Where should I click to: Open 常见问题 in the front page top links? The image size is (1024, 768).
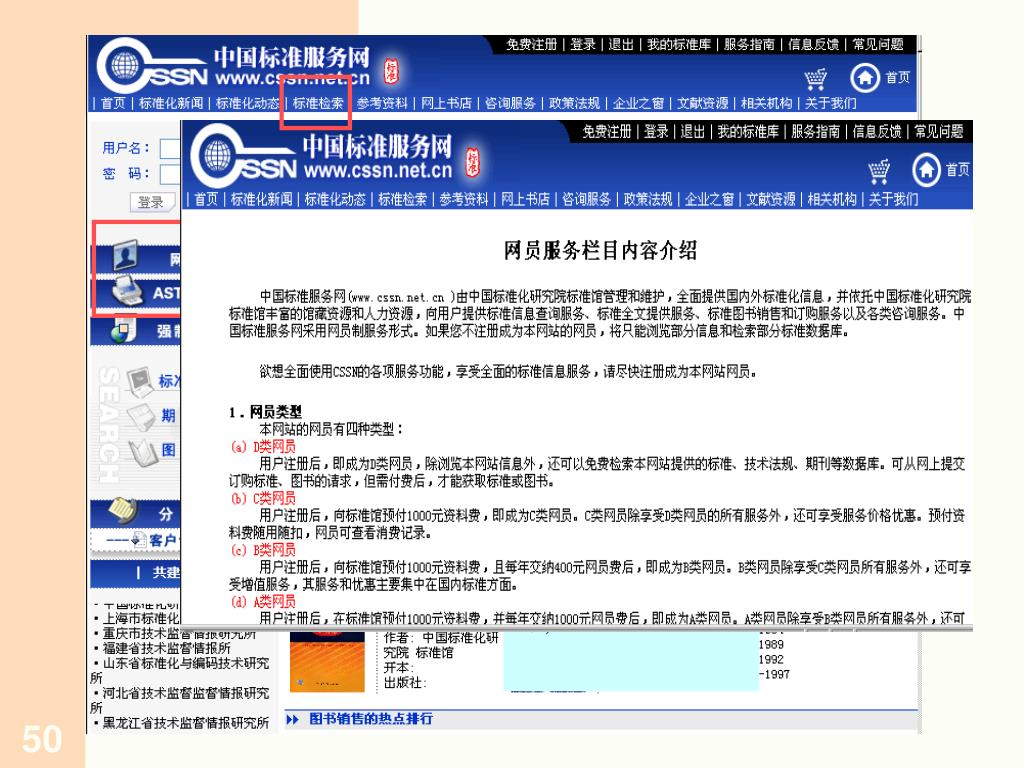coord(938,132)
